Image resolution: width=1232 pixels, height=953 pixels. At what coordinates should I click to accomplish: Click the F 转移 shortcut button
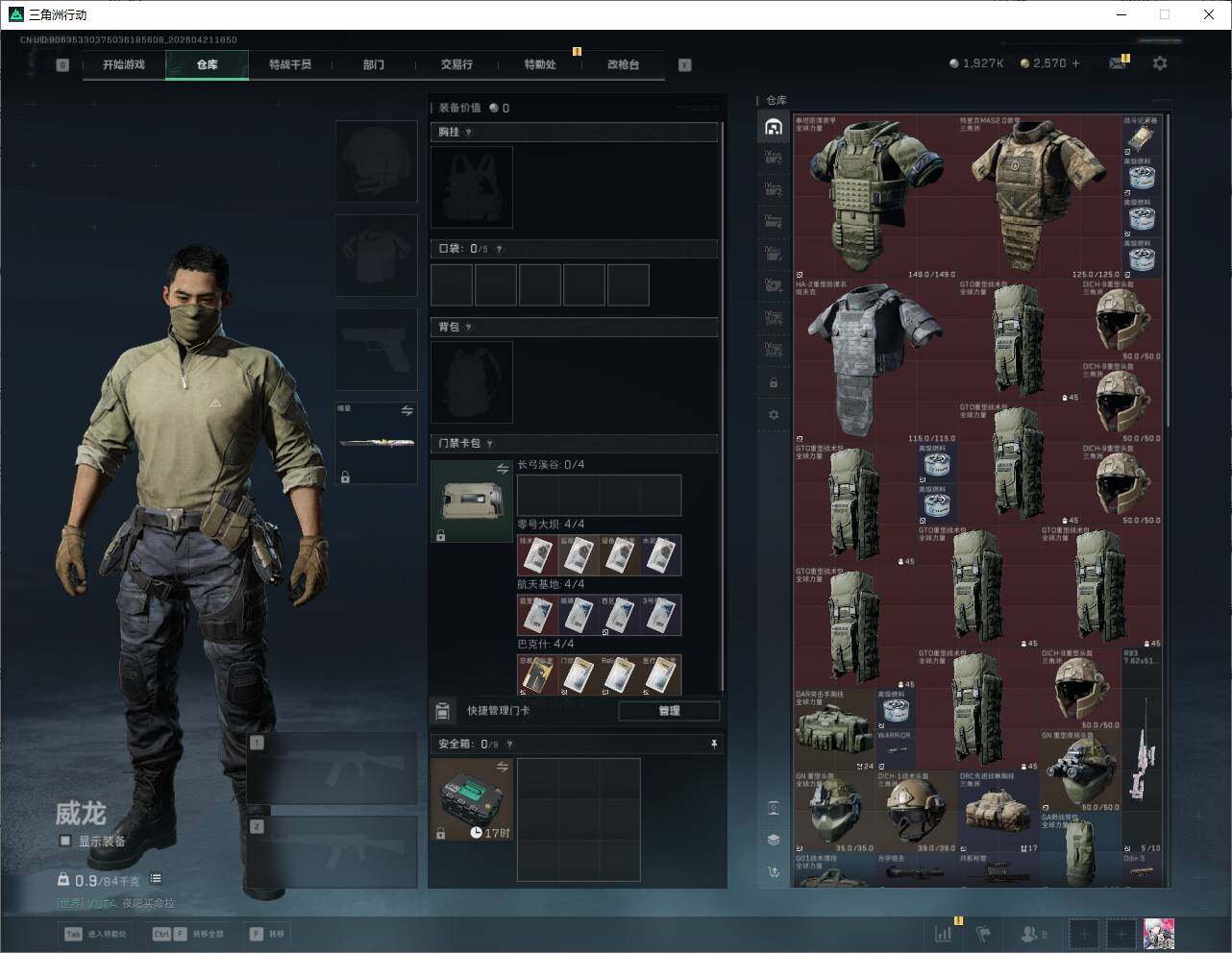click(x=267, y=934)
